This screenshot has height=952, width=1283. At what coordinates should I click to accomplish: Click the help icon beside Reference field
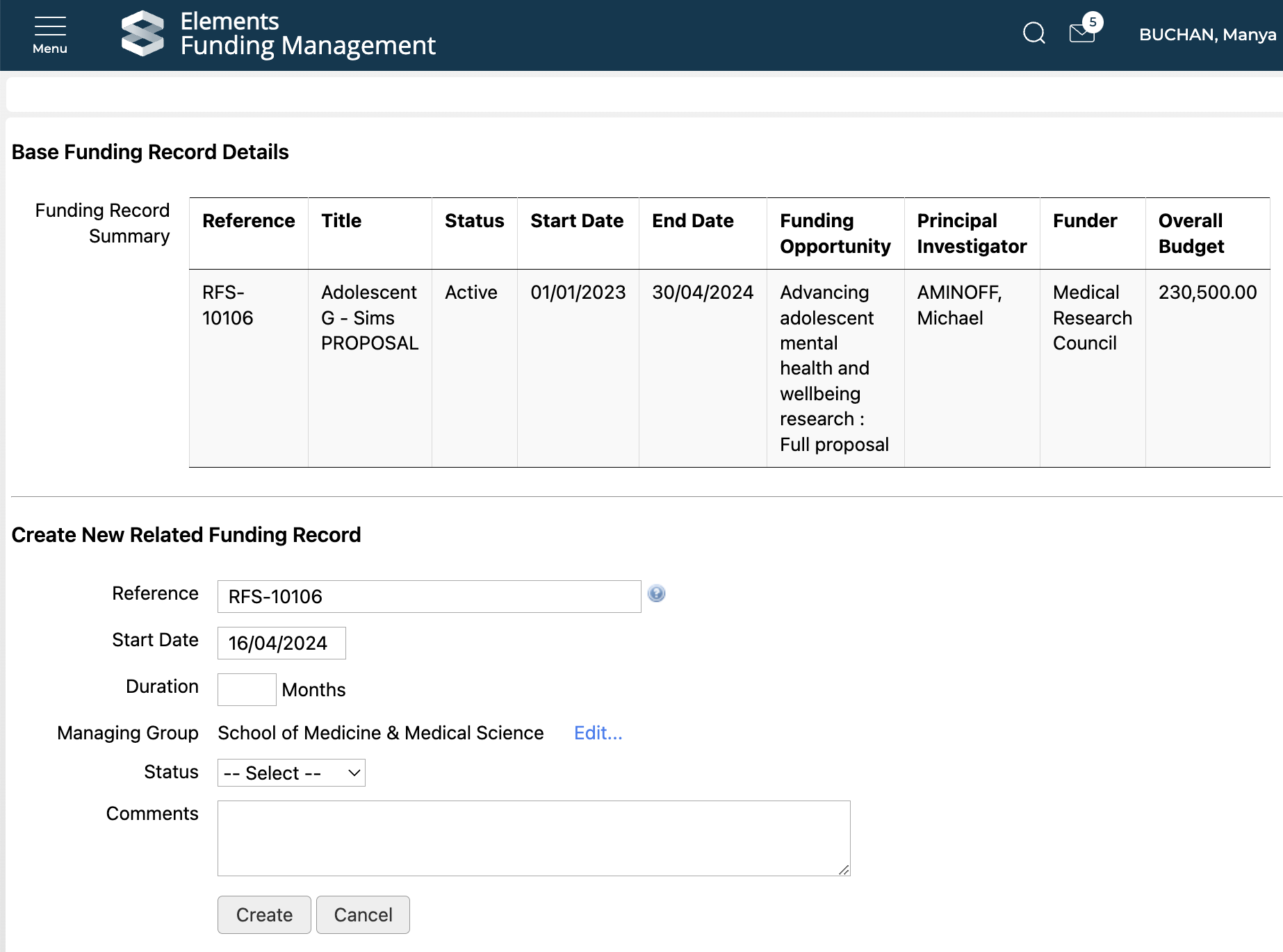(656, 593)
